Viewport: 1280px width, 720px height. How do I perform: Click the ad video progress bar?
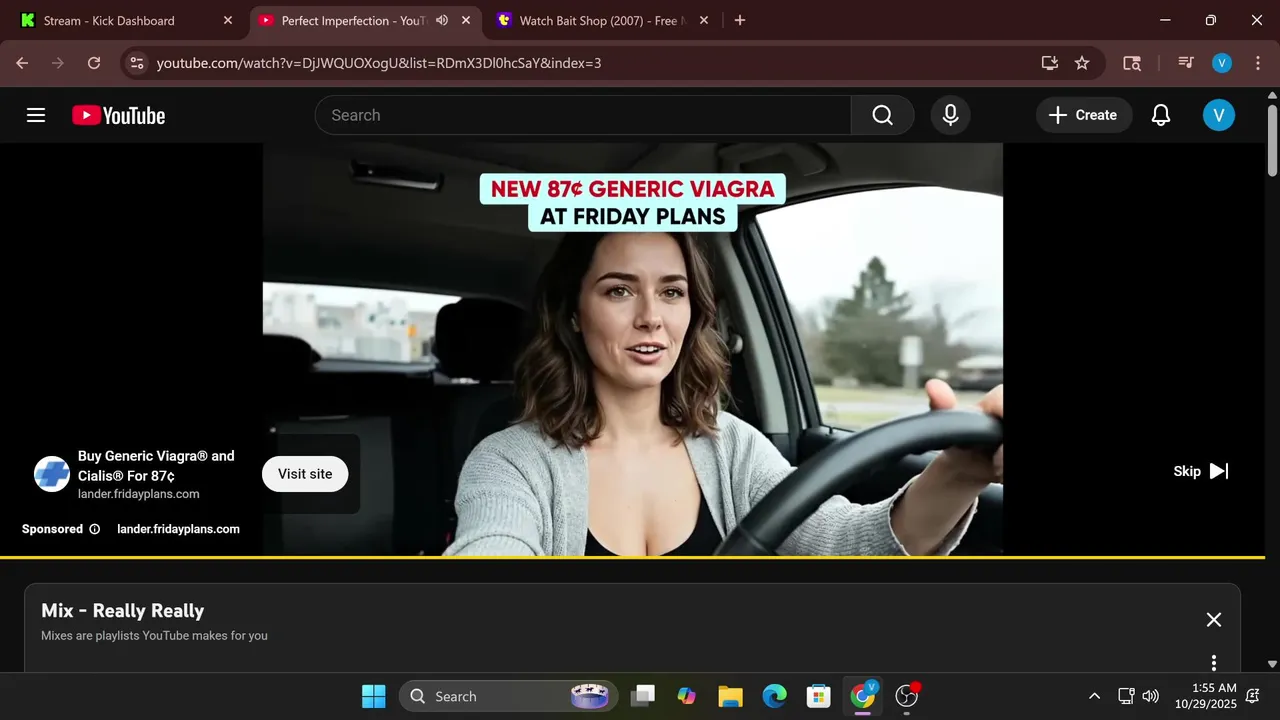point(632,556)
